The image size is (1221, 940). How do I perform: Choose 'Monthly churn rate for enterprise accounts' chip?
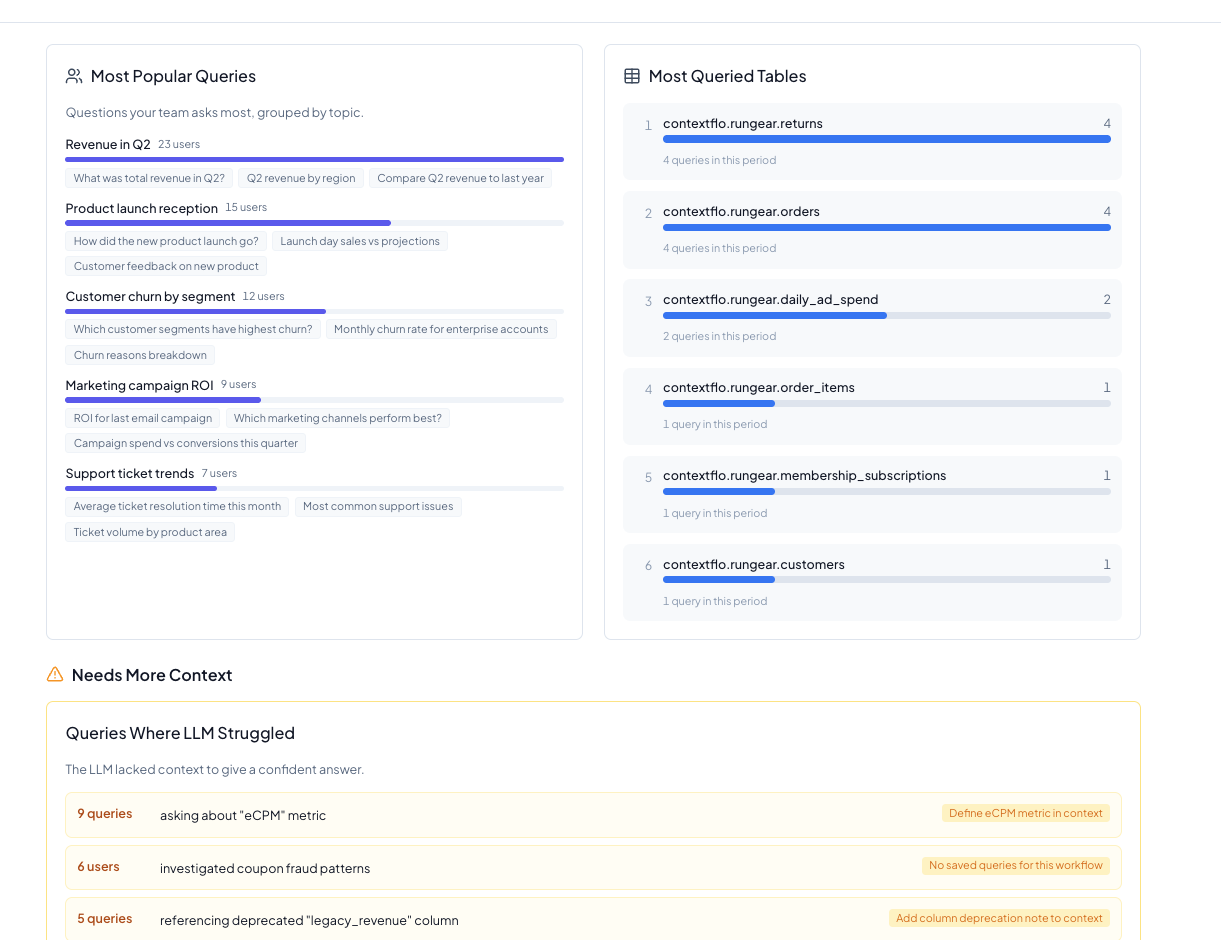(x=441, y=329)
